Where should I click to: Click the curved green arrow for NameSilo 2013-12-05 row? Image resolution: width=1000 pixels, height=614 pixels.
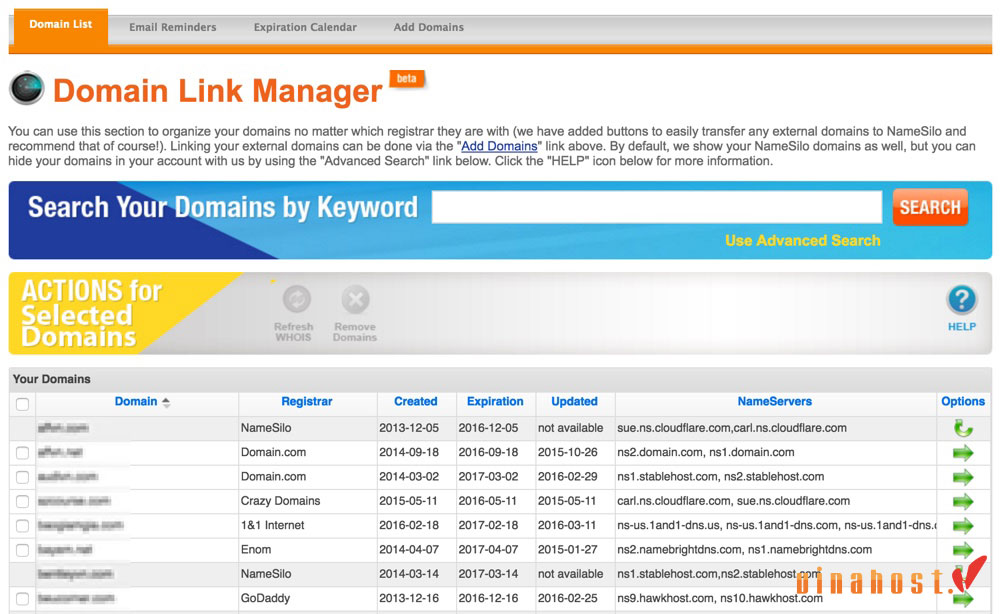coord(963,428)
